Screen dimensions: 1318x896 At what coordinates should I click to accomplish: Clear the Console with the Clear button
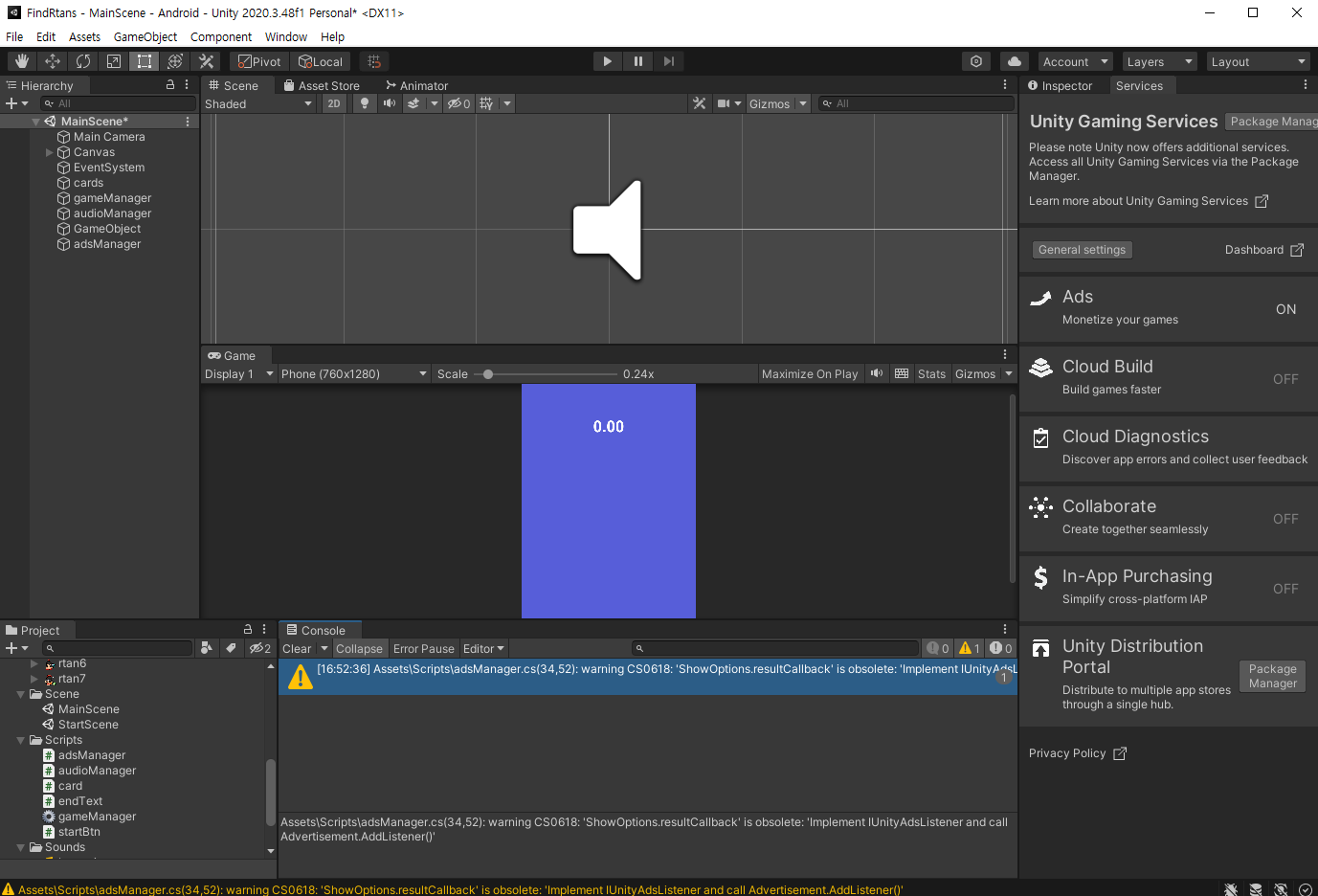297,648
